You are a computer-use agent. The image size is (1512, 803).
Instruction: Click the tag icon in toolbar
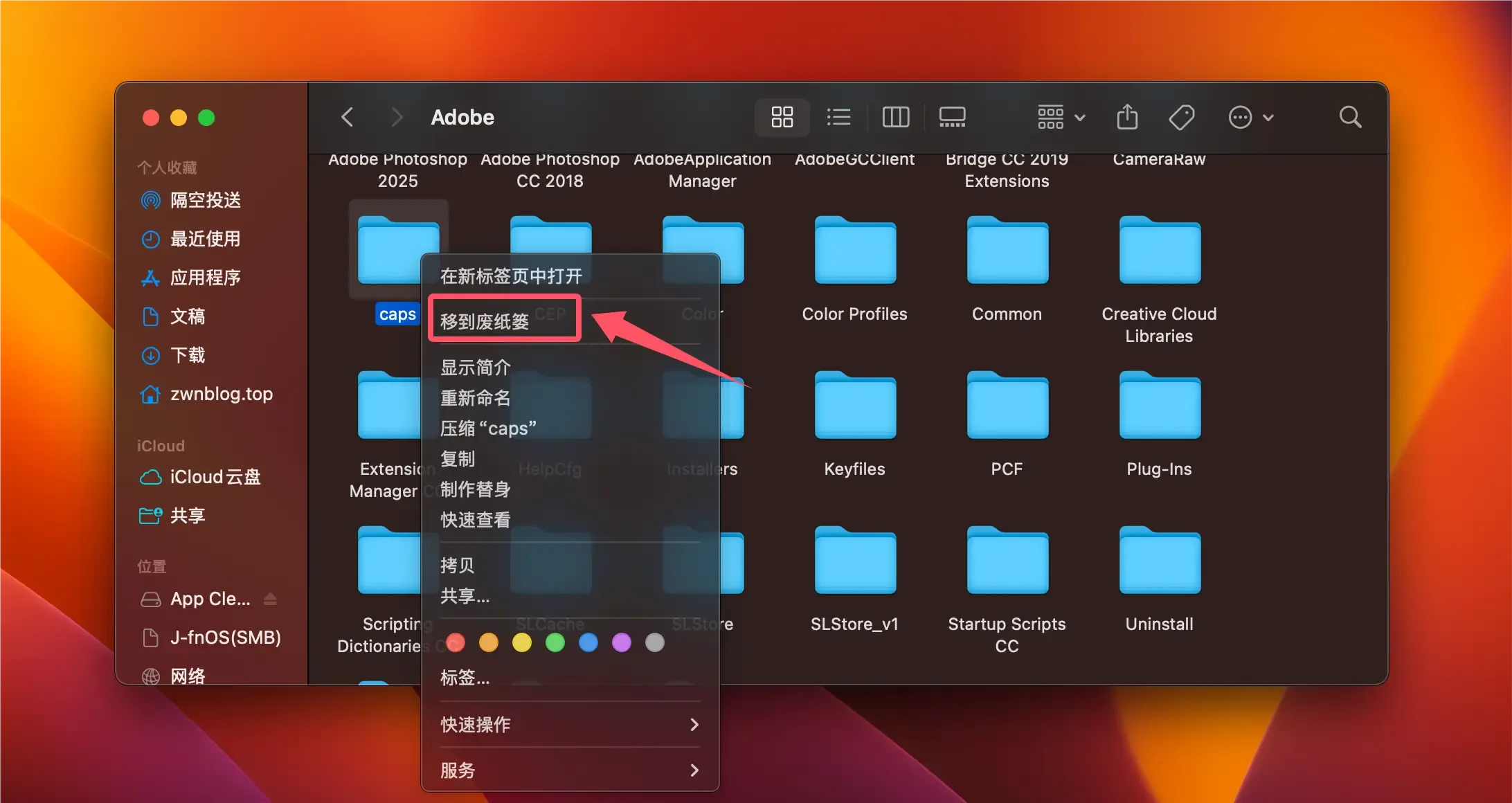(1182, 117)
